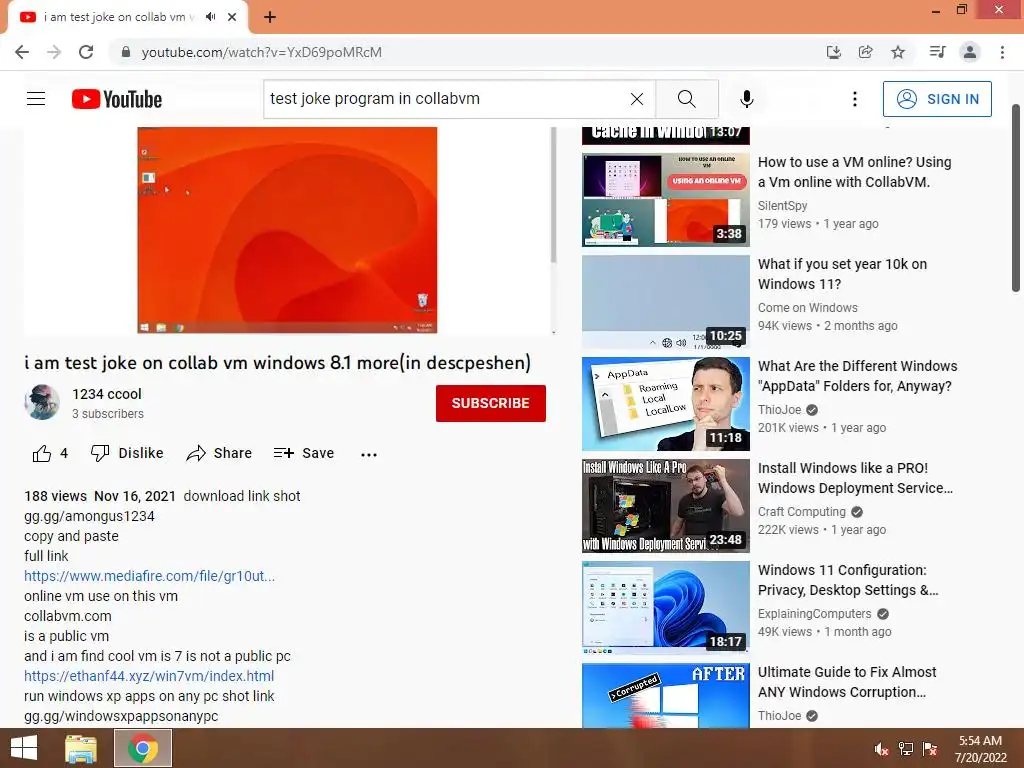Open 'What if you set year 10k' title

(x=842, y=274)
